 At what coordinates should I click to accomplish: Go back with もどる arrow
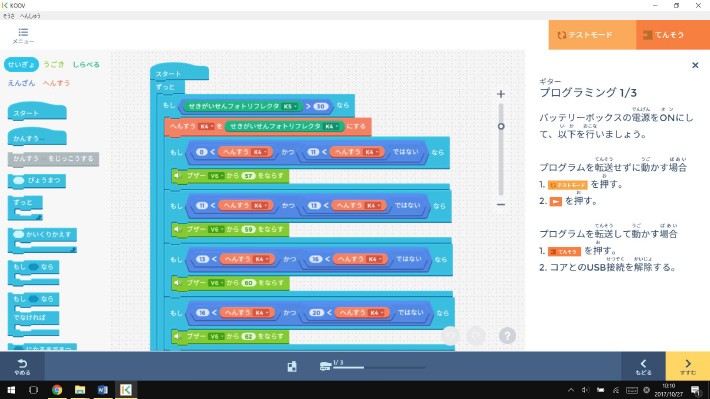[643, 366]
